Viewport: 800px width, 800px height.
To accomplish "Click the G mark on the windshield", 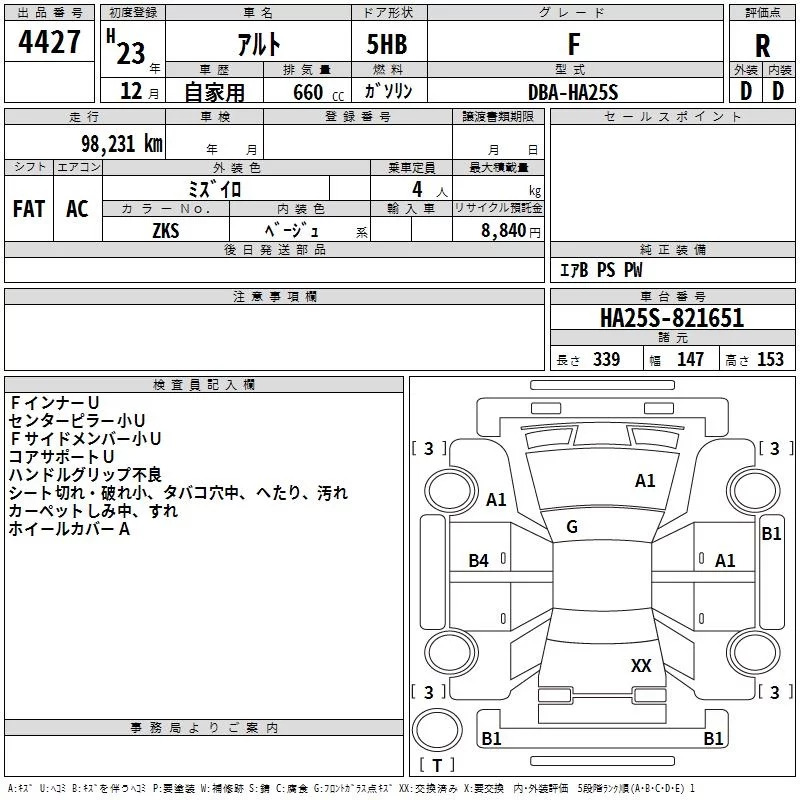I will coord(572,527).
